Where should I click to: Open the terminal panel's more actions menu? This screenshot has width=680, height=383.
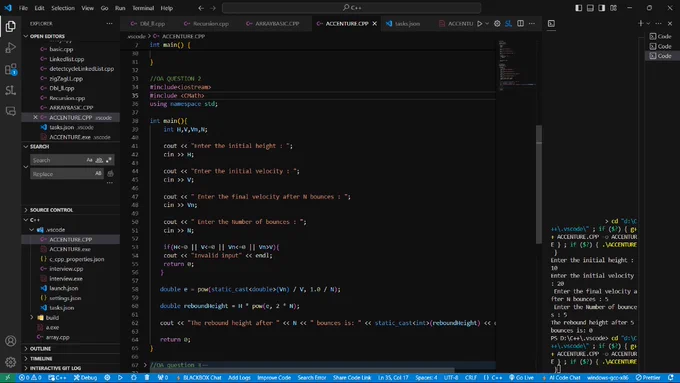[x=658, y=23]
